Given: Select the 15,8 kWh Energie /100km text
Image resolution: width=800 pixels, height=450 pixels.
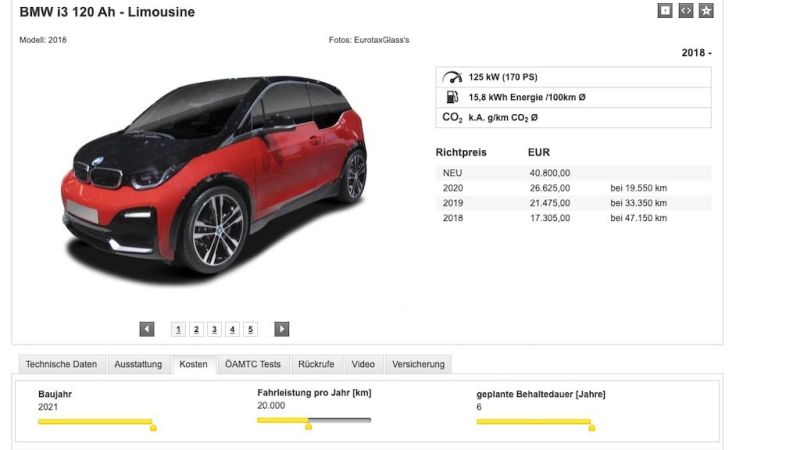Looking at the screenshot, I should click(x=527, y=97).
